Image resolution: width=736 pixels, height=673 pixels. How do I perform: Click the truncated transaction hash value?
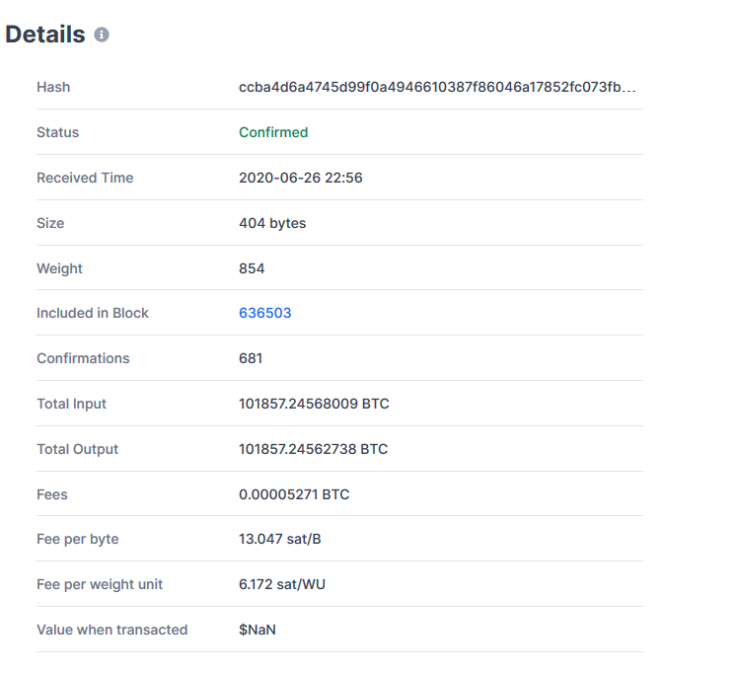[x=437, y=87]
